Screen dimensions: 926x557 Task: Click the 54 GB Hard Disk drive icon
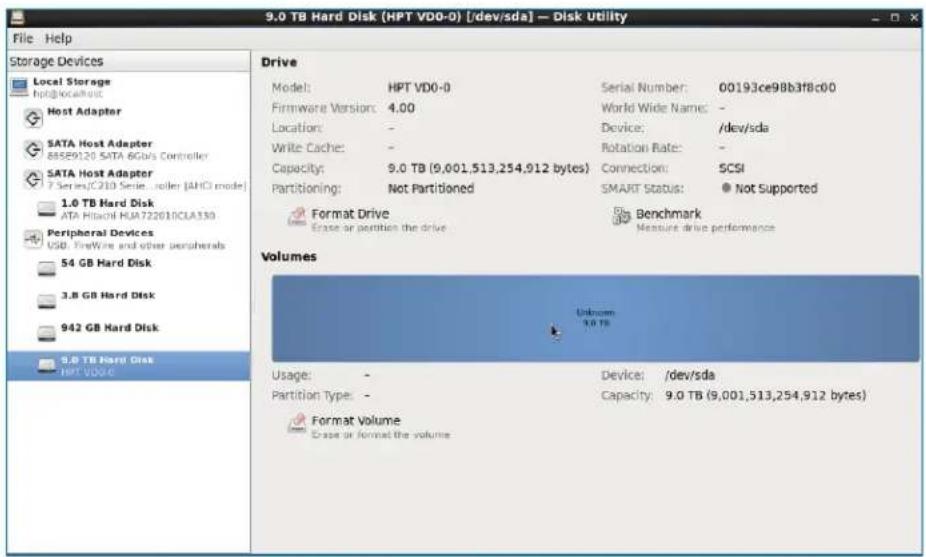[47, 269]
